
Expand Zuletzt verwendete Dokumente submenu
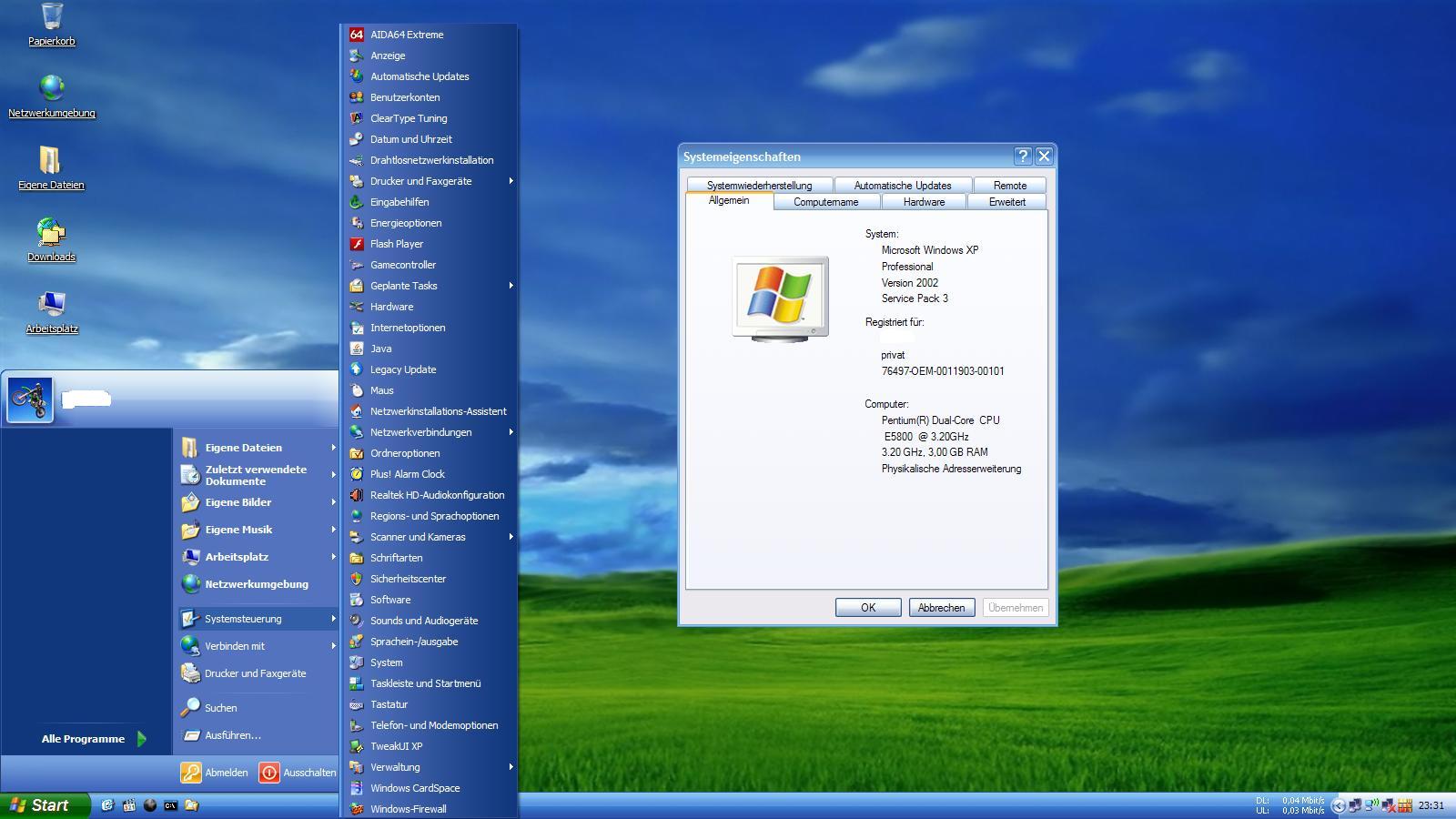[x=334, y=475]
